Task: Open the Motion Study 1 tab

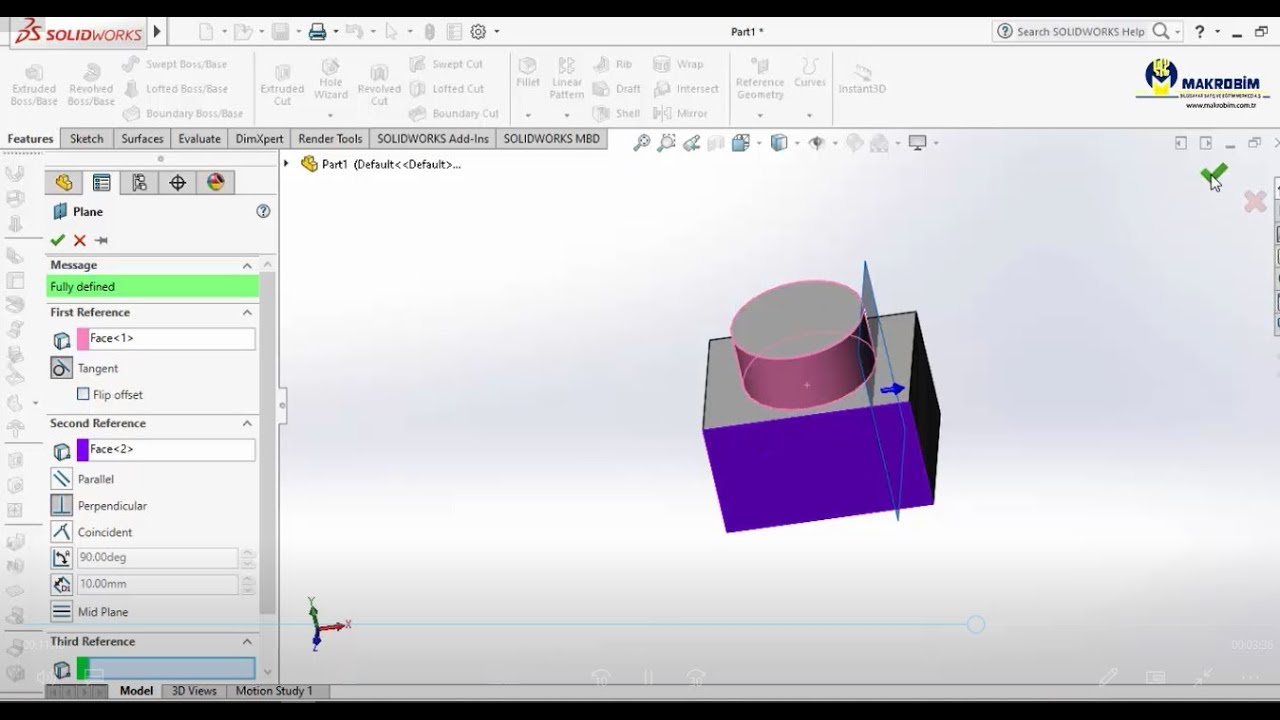Action: 274,691
